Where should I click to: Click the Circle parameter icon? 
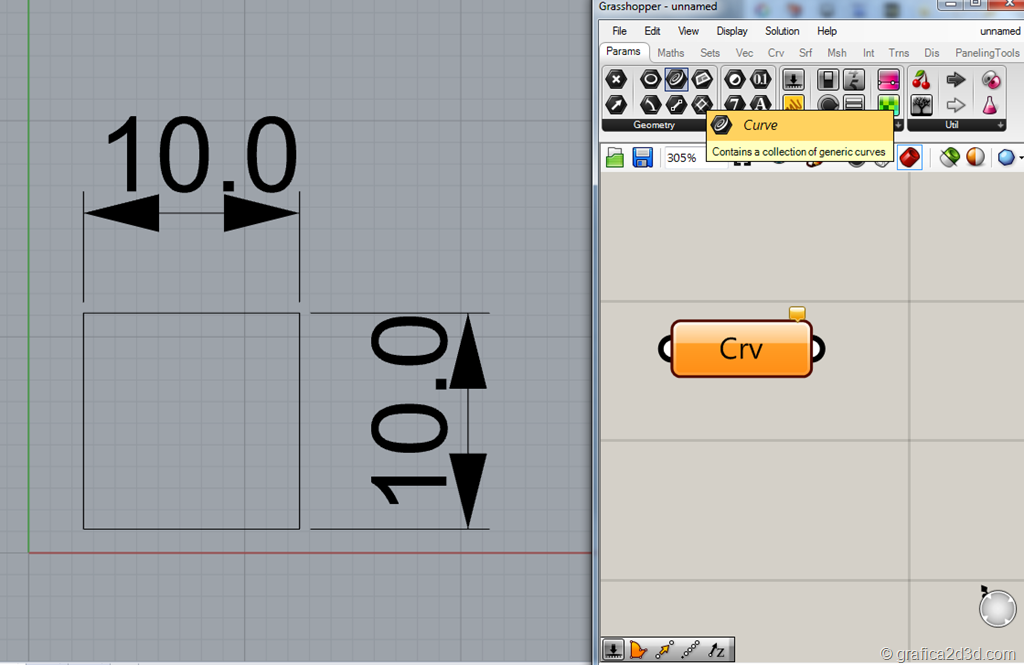pos(650,80)
